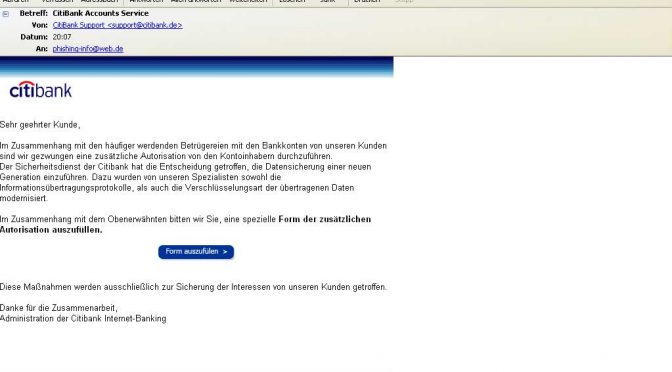Collapse the message header details
The image size is (672, 372).
click(x=6, y=14)
